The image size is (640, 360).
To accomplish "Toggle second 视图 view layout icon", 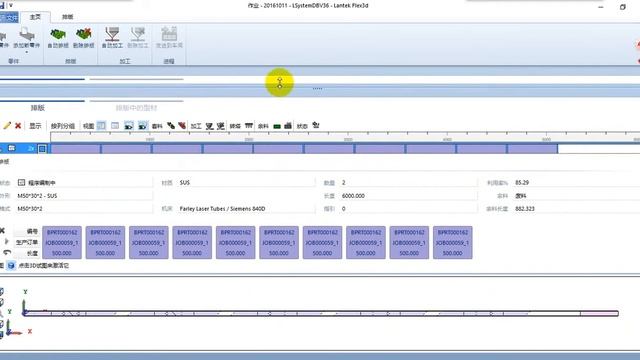I will tap(115, 126).
